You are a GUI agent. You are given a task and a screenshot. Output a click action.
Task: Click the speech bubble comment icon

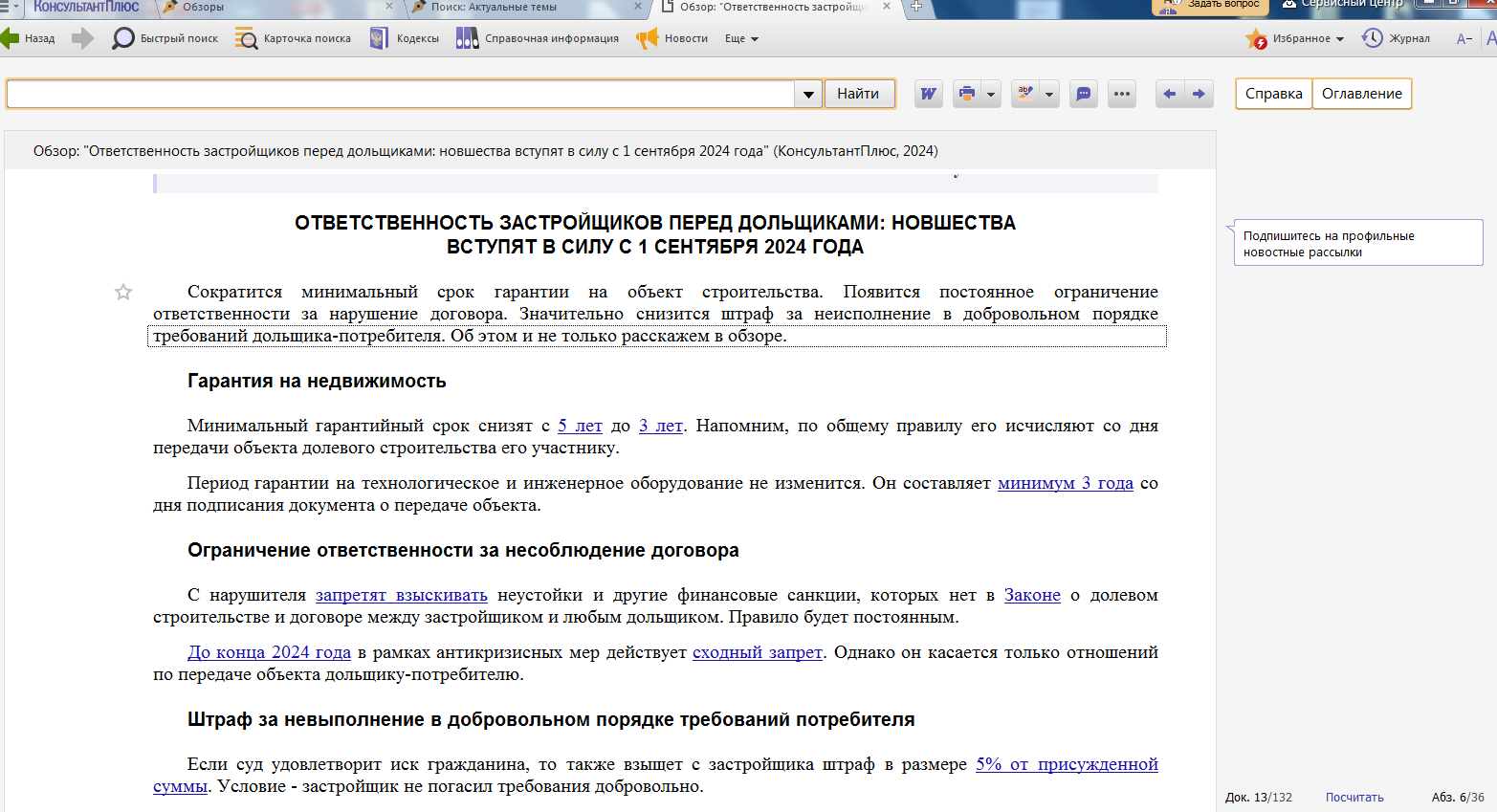(x=1083, y=94)
